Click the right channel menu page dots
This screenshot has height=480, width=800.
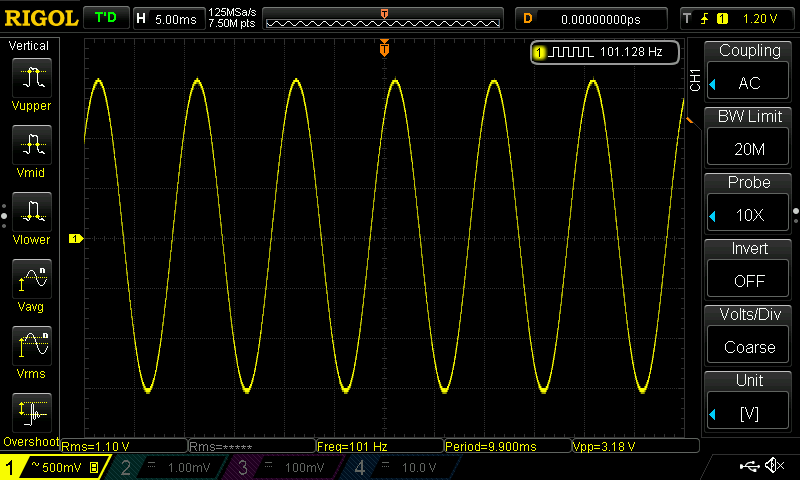coord(796,216)
